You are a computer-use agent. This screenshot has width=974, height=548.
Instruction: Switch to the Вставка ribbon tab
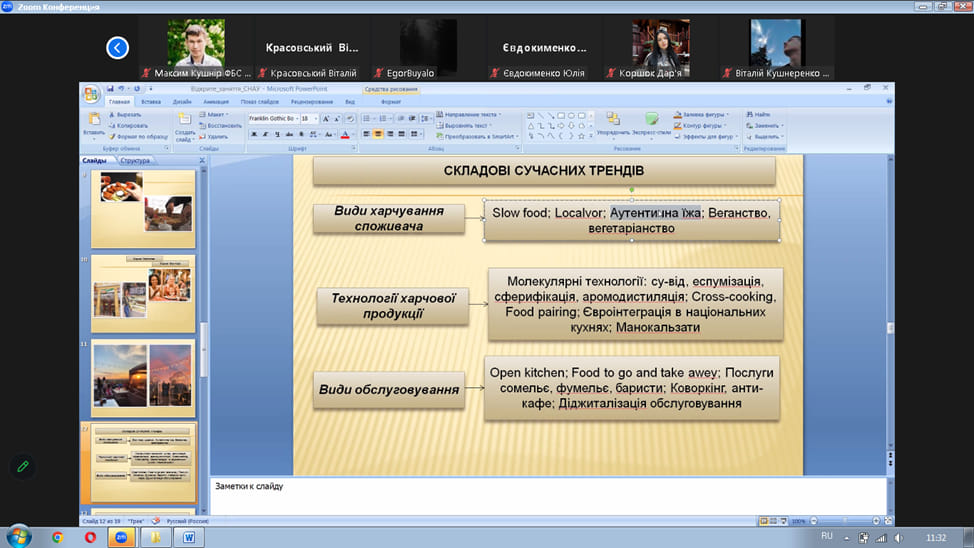(151, 102)
